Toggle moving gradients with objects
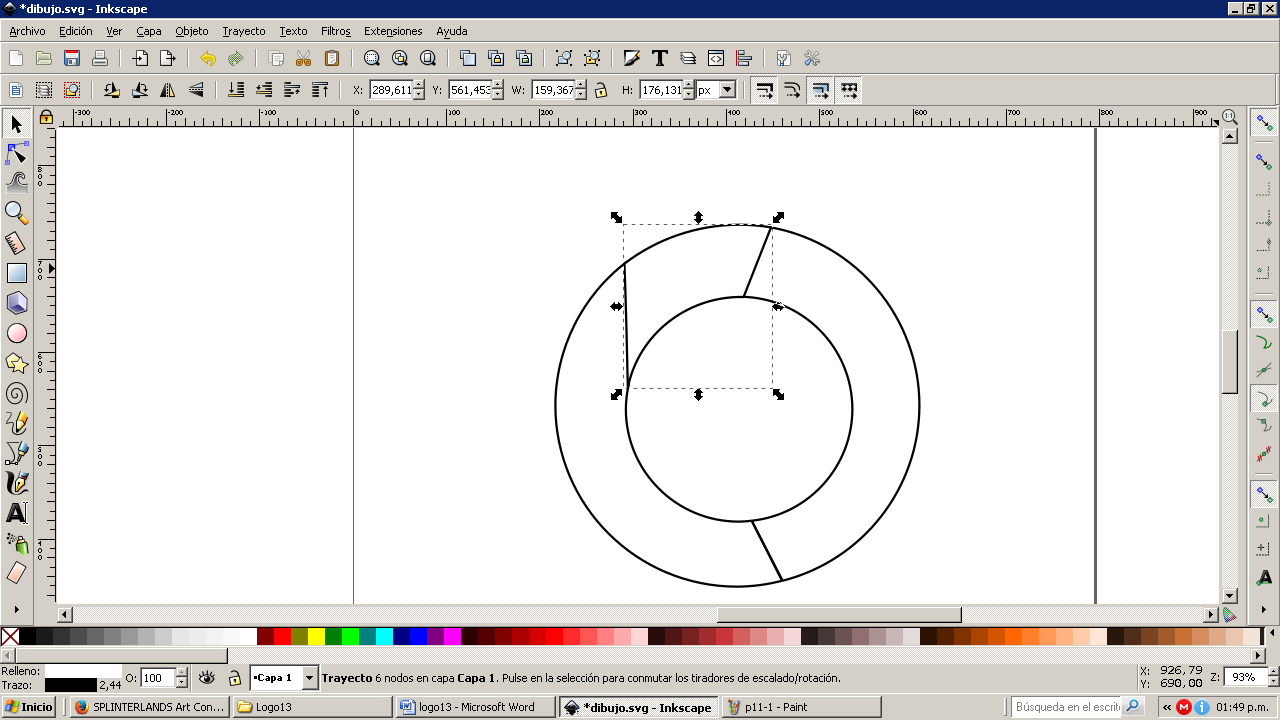Image resolution: width=1280 pixels, height=720 pixels. [820, 90]
